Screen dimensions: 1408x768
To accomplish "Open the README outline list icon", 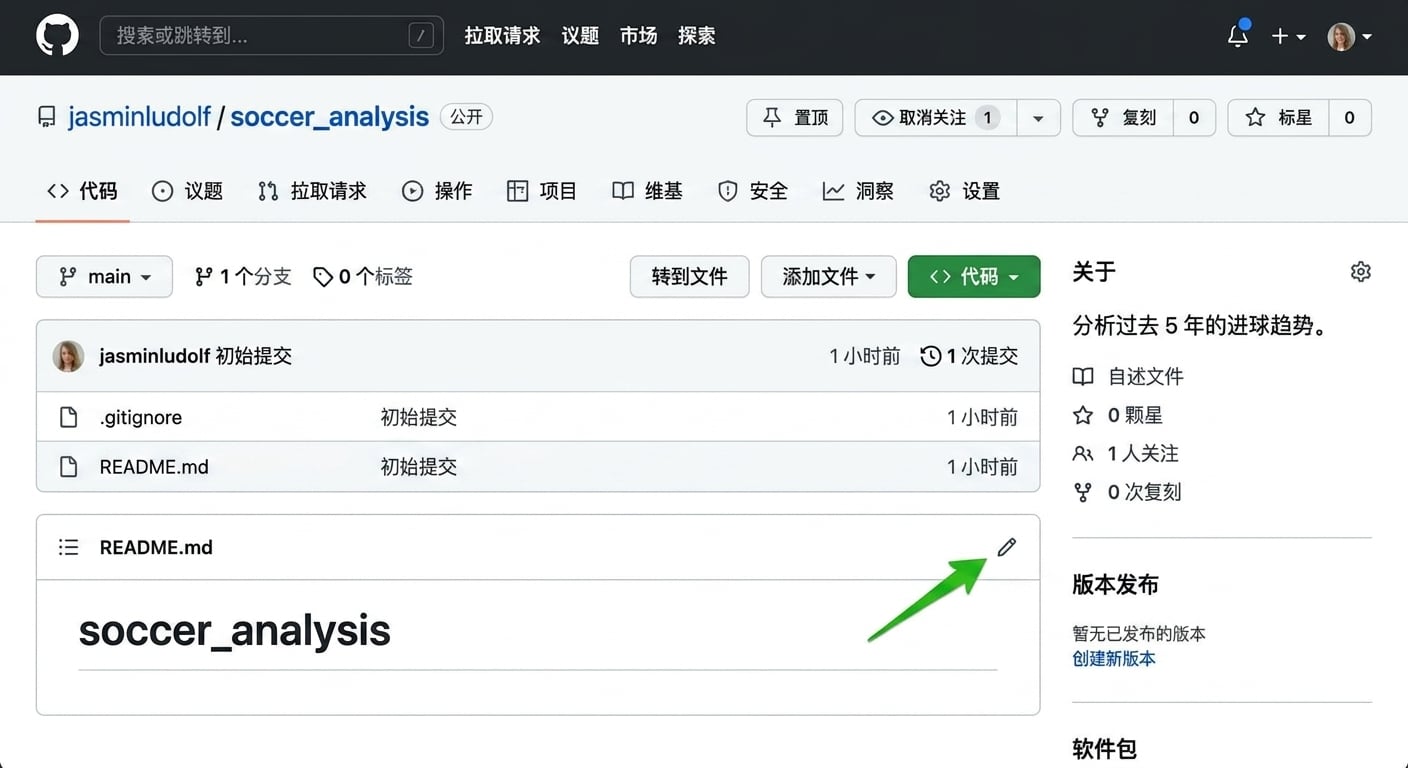I will [x=68, y=547].
